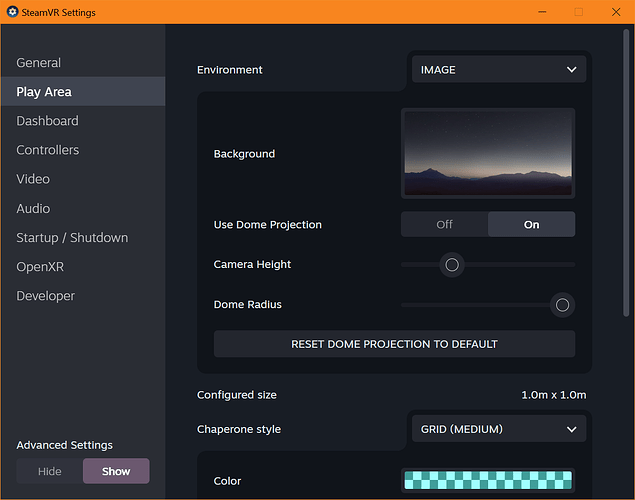Click the Camera Height label
This screenshot has width=635, height=500.
point(252,264)
